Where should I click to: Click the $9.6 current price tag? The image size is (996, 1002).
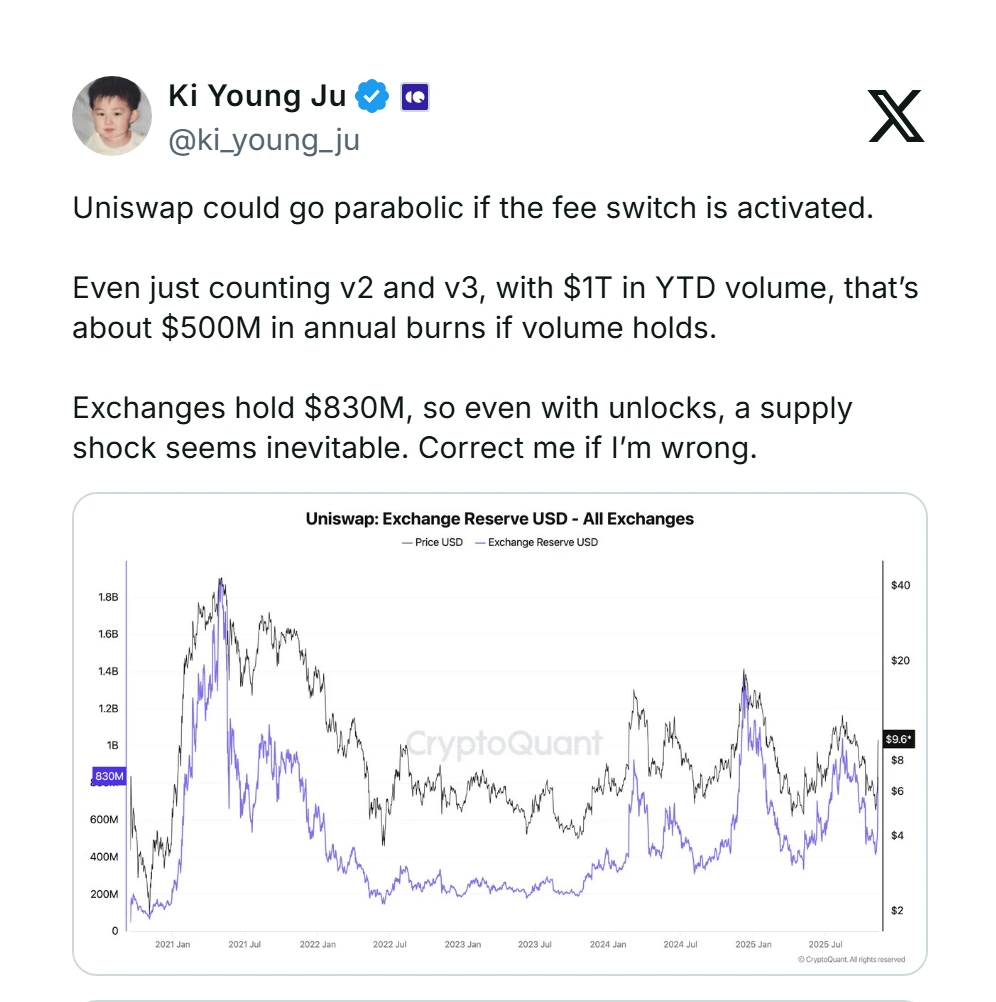coord(899,739)
